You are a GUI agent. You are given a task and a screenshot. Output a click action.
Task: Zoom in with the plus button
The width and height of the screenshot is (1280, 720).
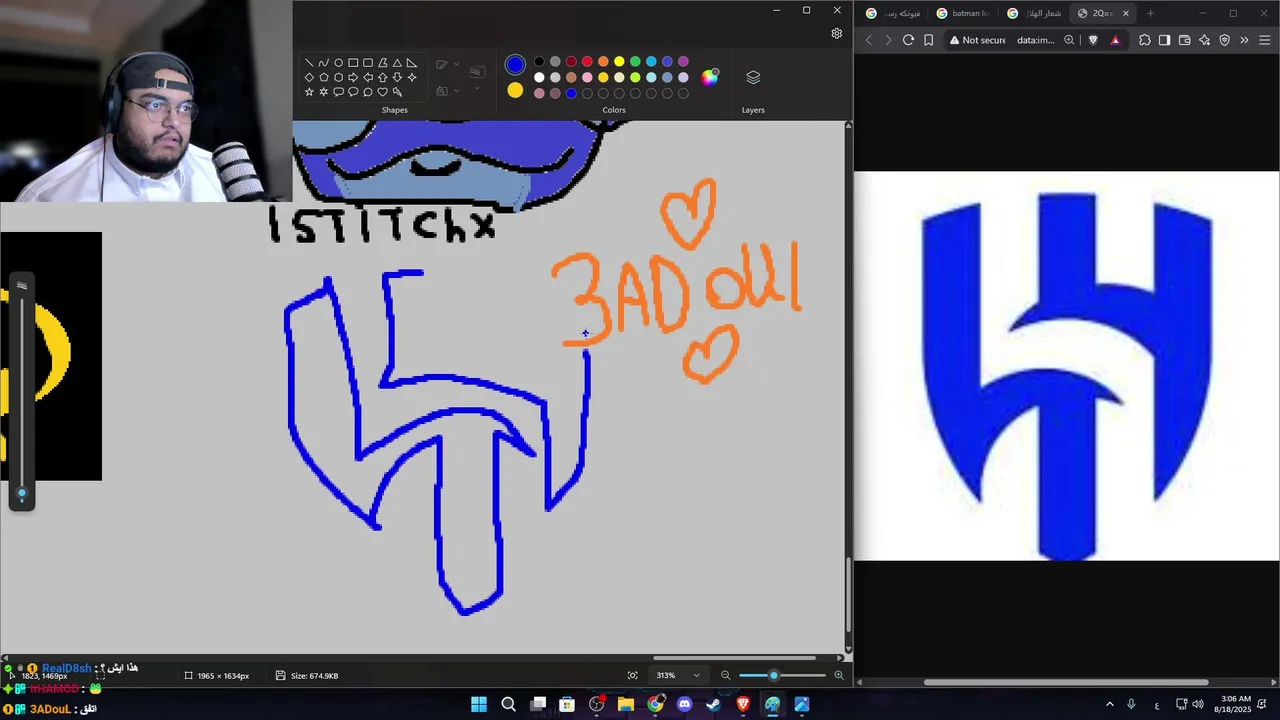(839, 675)
